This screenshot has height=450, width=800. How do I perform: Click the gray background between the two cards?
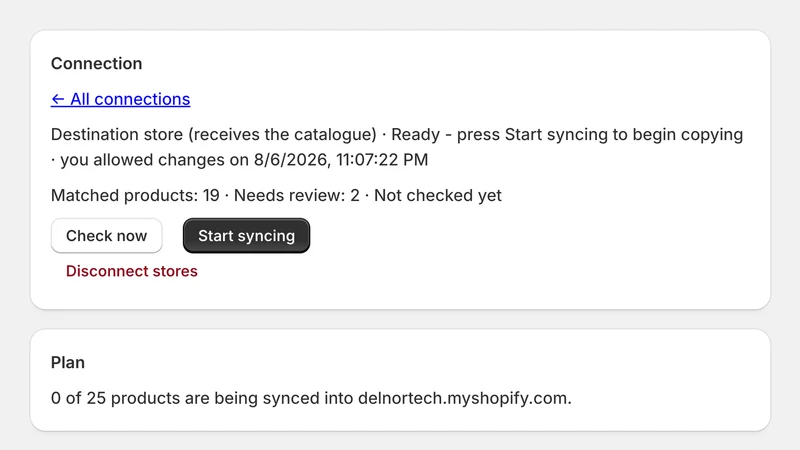400,319
